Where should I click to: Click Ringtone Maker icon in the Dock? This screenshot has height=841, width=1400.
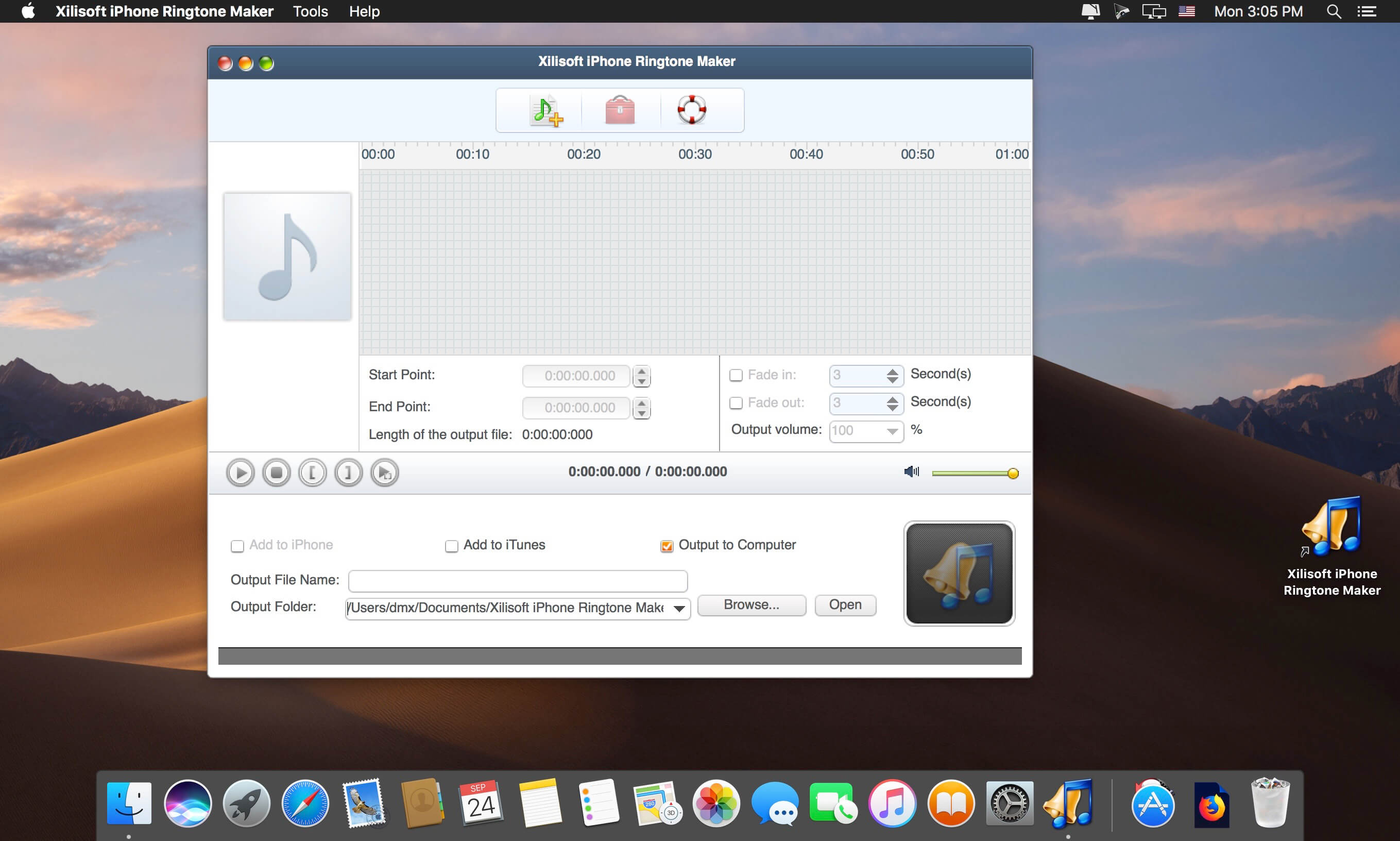[1069, 803]
